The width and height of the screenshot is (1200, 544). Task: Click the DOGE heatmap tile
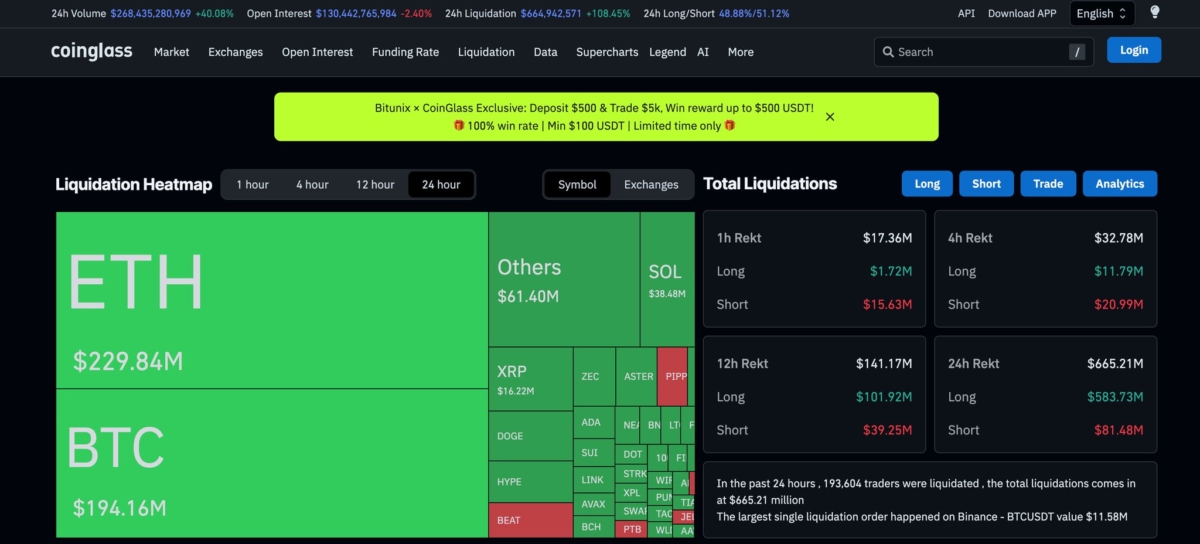(x=530, y=435)
